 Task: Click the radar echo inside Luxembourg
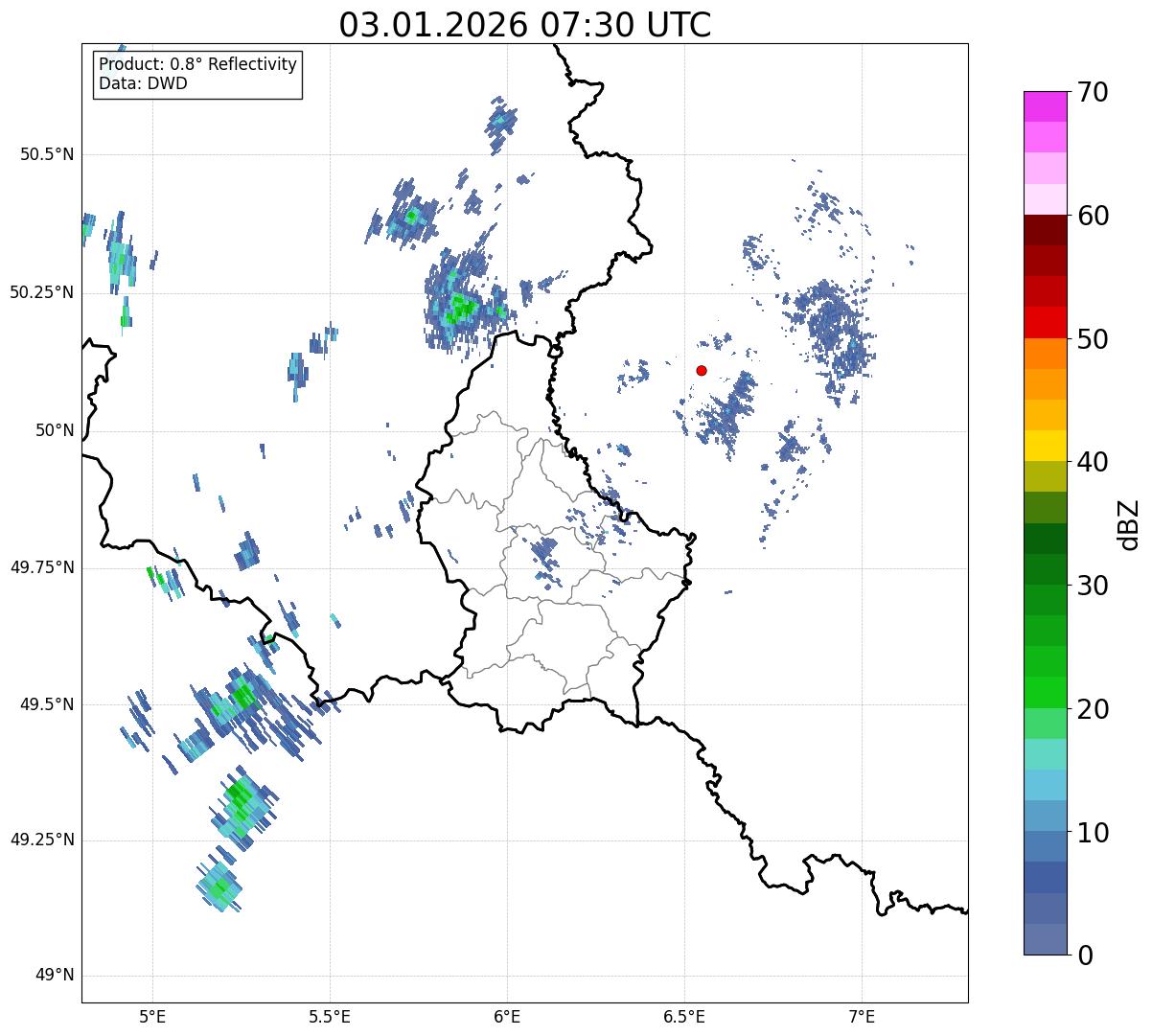click(544, 553)
